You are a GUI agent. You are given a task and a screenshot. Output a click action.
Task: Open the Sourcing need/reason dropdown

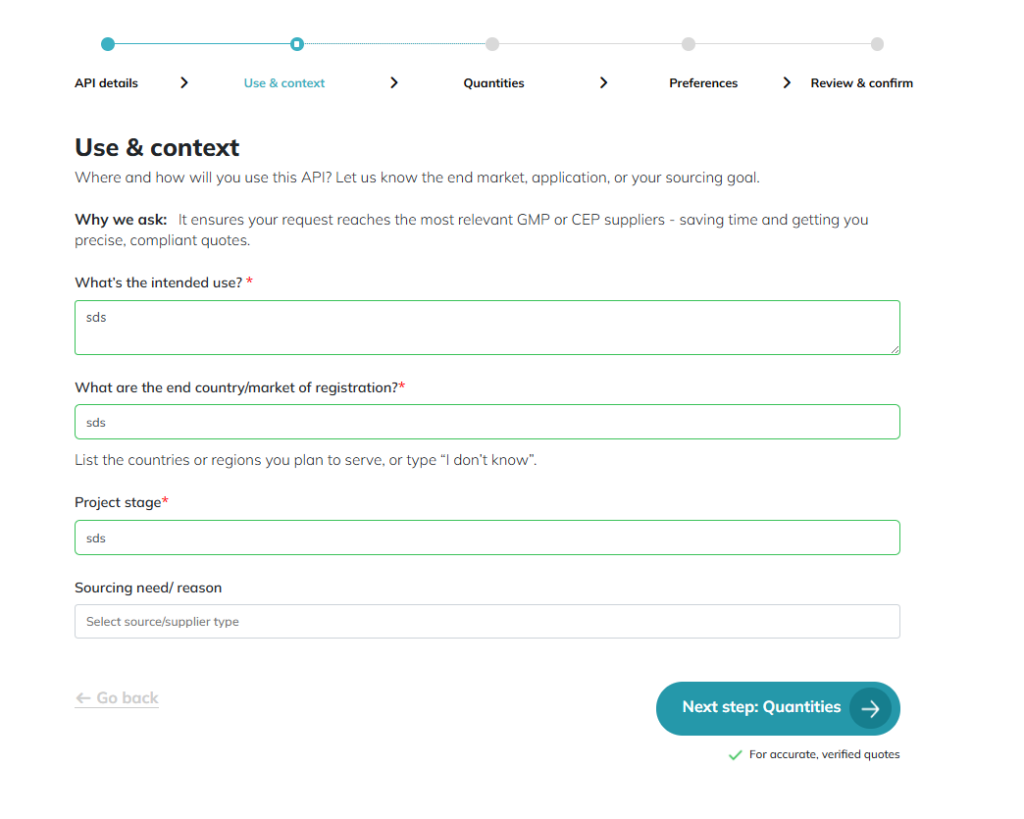(x=487, y=621)
